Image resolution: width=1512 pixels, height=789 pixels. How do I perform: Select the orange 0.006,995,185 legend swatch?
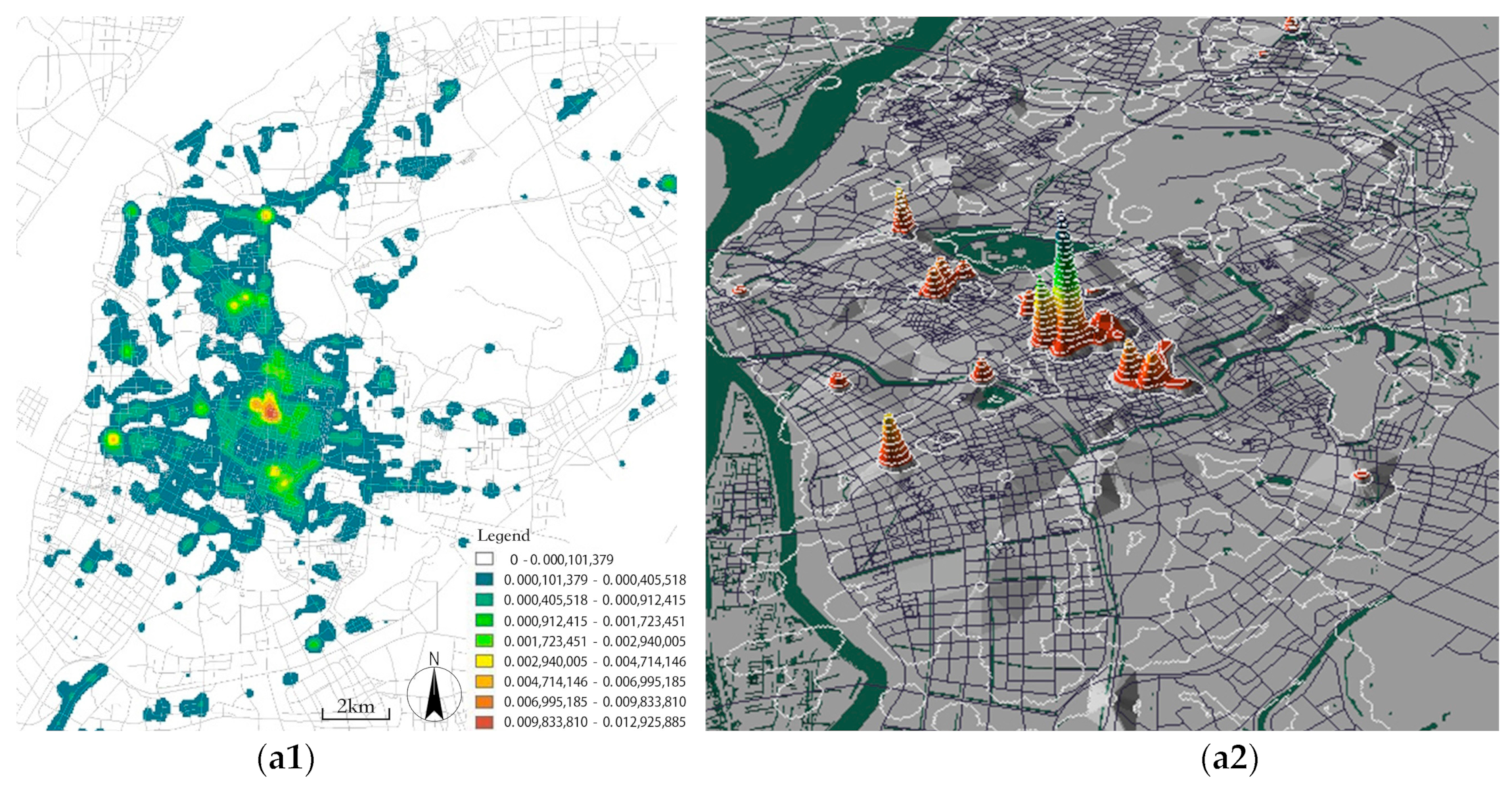pyautogui.click(x=484, y=702)
